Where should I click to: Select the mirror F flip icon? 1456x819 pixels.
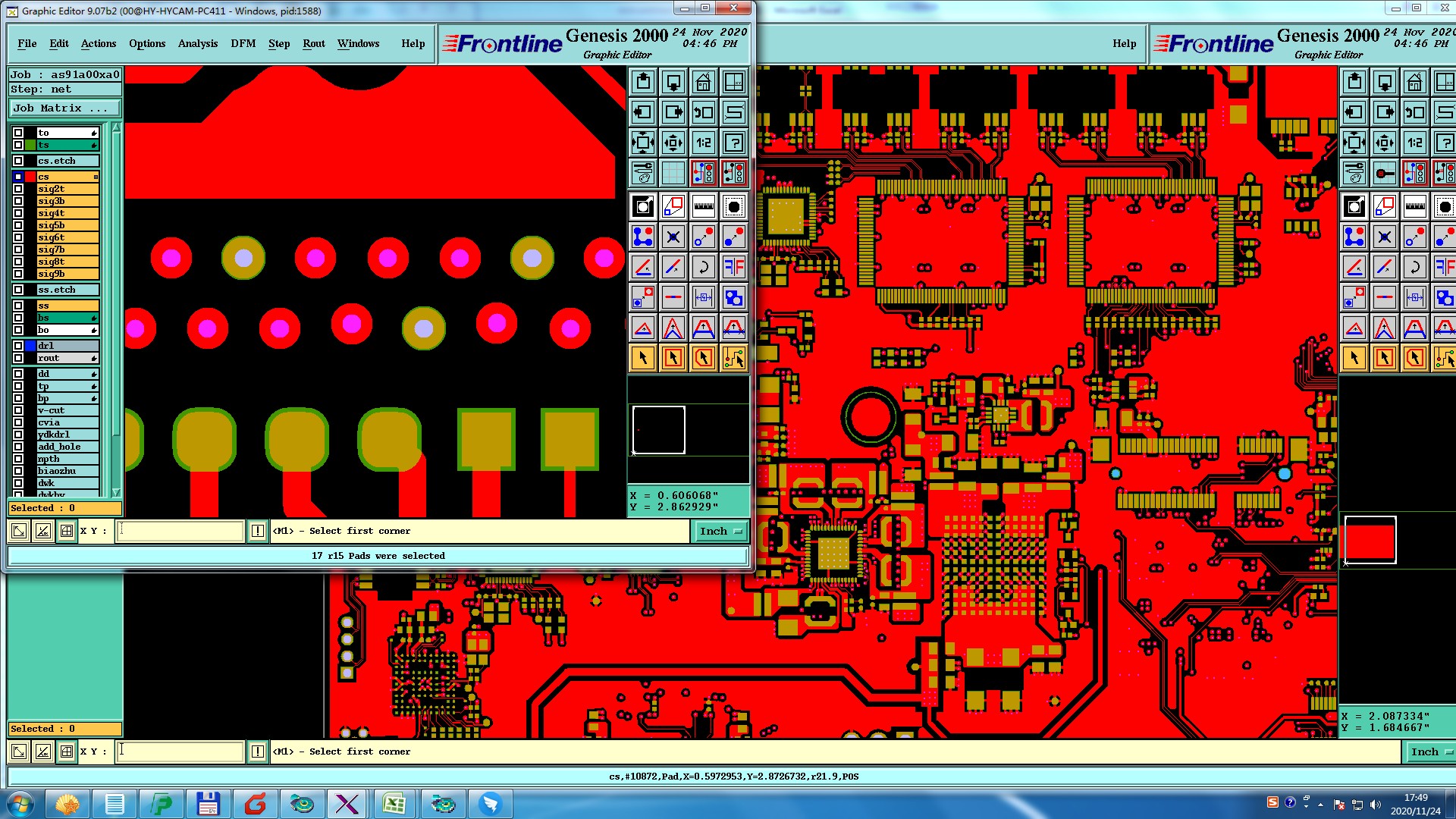[733, 267]
